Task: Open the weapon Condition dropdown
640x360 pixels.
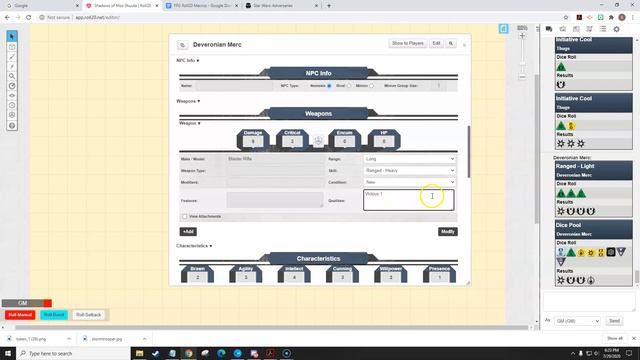Action: (409, 182)
